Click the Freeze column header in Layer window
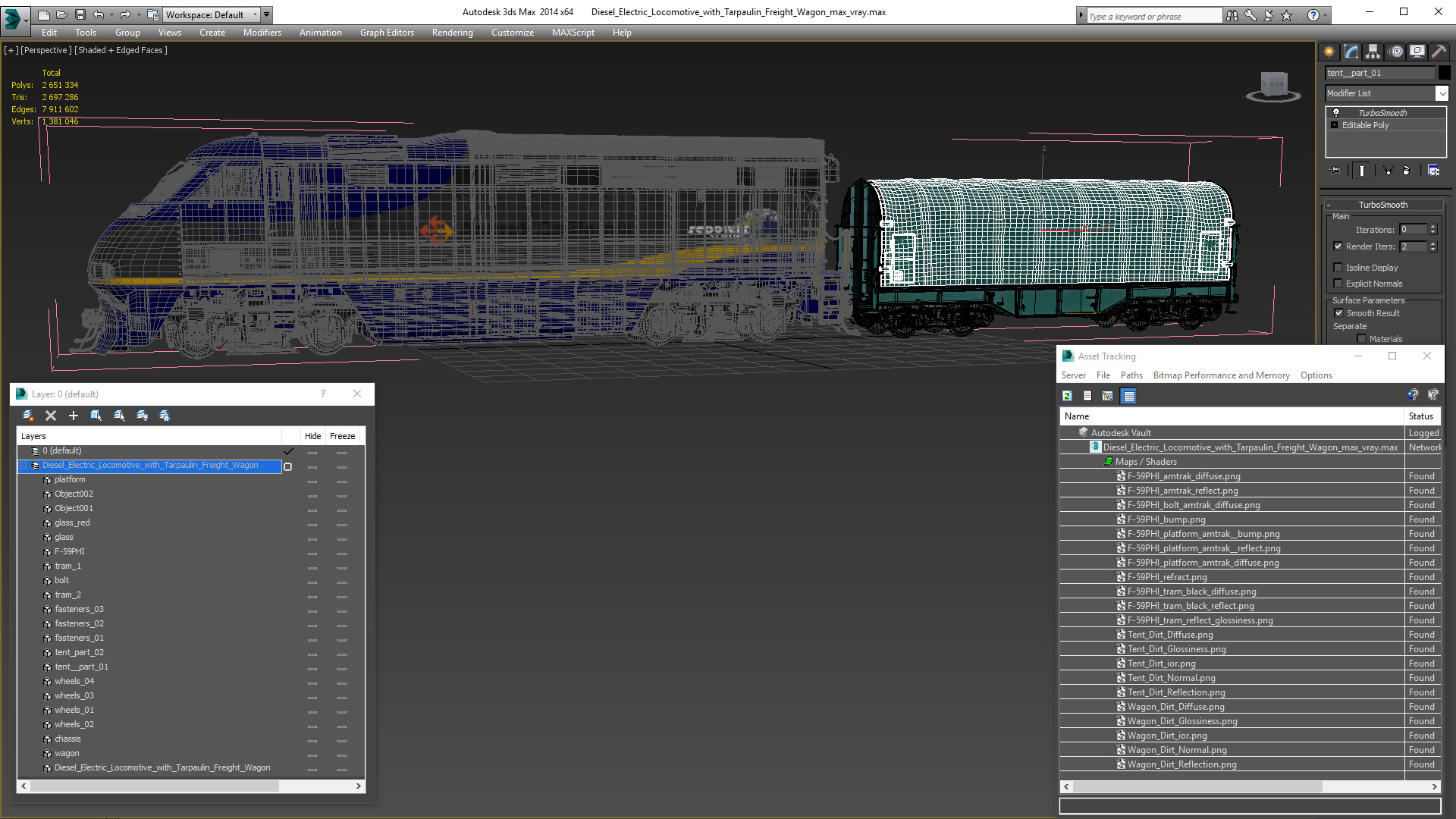The height and width of the screenshot is (819, 1456). coord(342,436)
